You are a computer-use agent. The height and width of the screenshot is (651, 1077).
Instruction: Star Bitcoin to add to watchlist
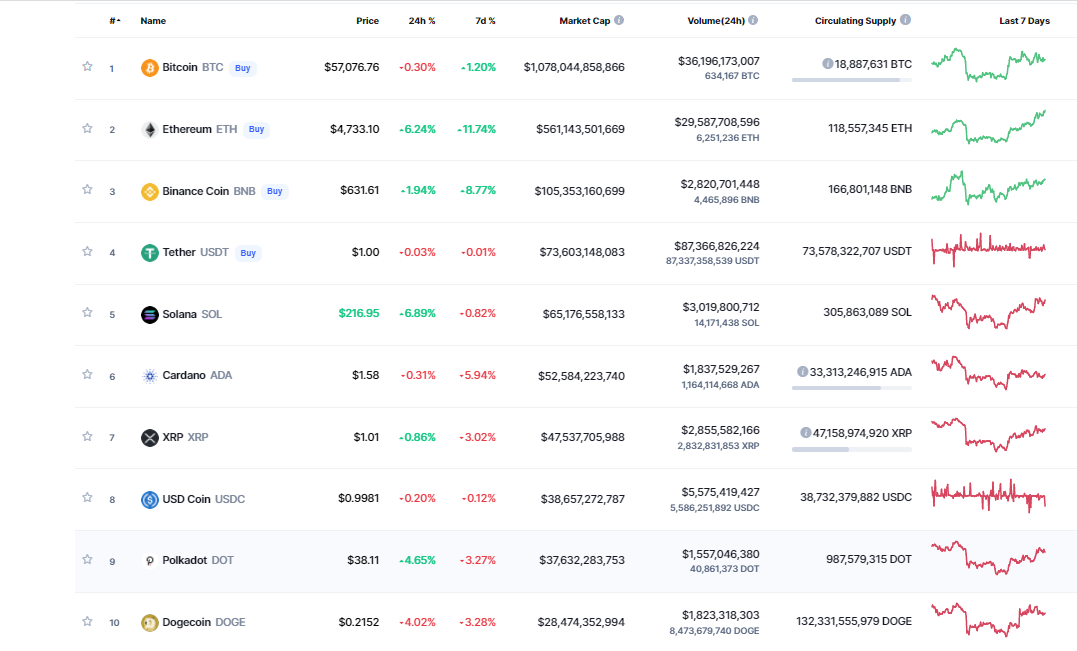pyautogui.click(x=87, y=67)
